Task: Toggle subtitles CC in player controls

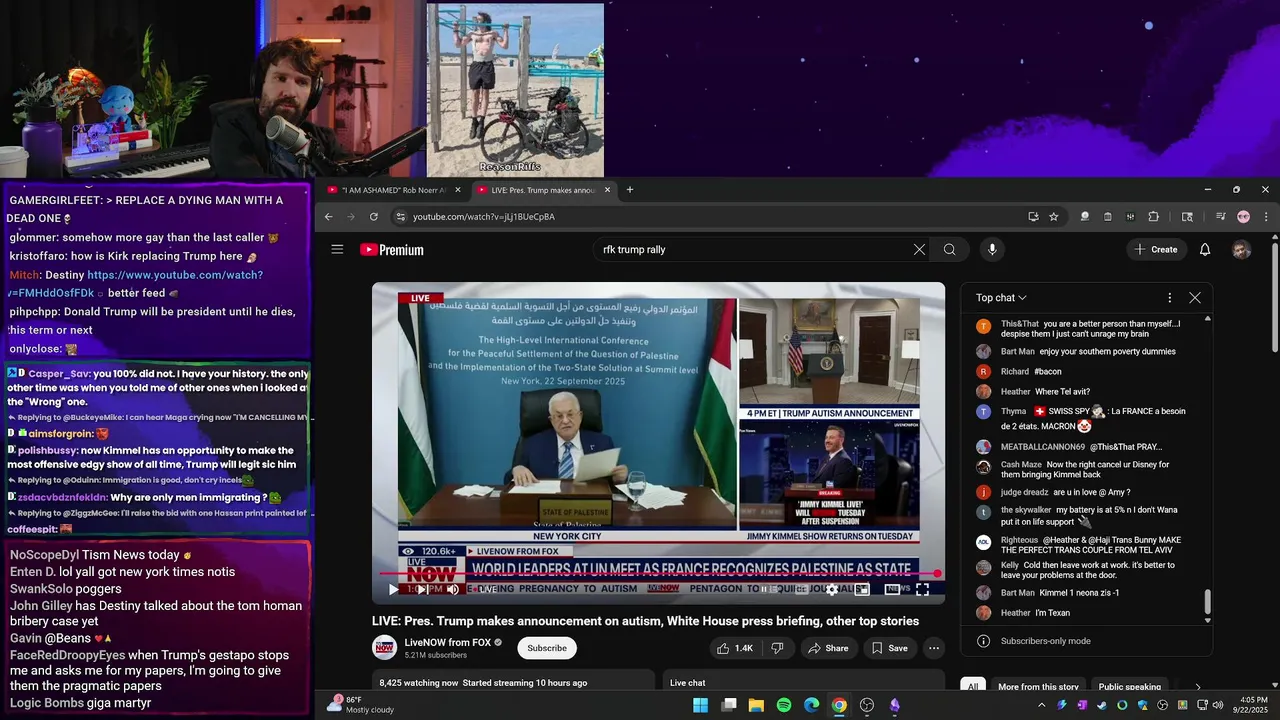Action: coord(801,589)
